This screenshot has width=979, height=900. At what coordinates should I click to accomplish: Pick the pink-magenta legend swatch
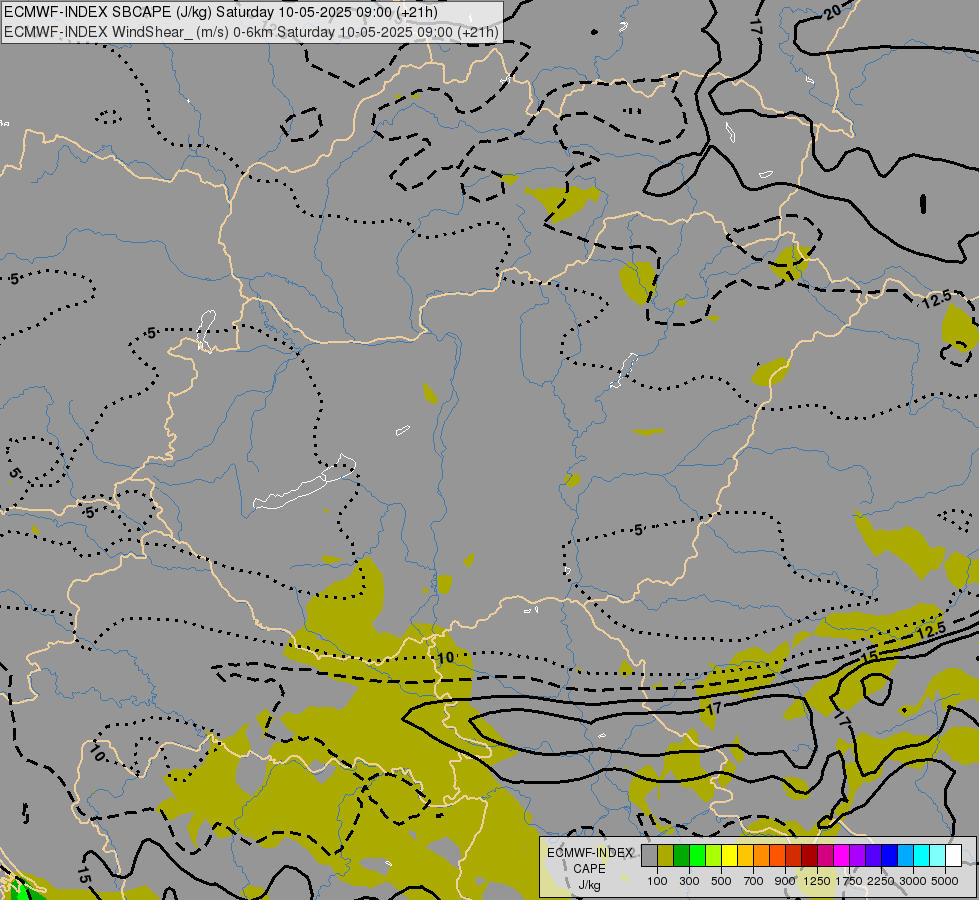(825, 855)
